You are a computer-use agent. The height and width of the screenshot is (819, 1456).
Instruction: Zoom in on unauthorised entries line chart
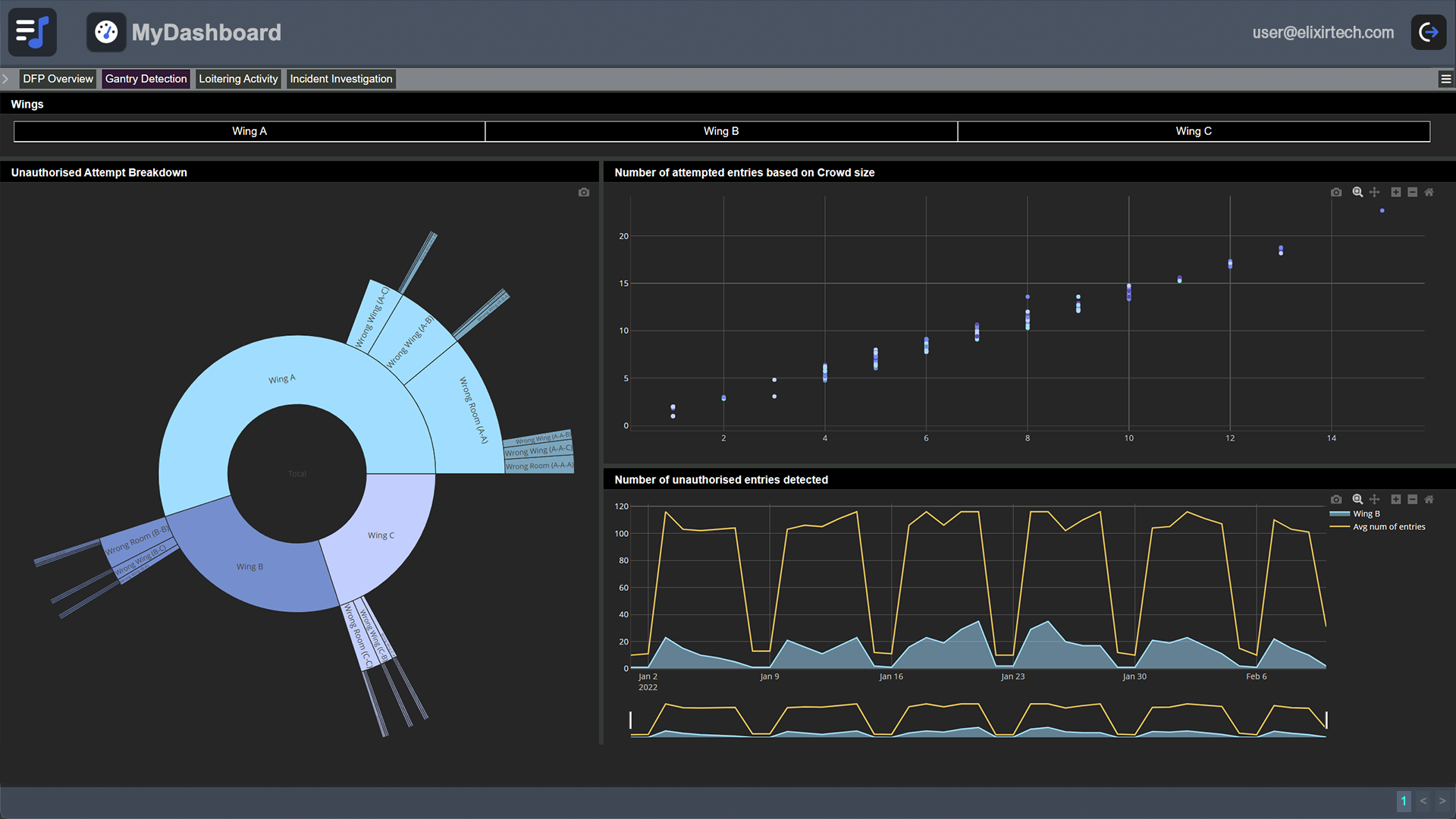tap(1395, 500)
